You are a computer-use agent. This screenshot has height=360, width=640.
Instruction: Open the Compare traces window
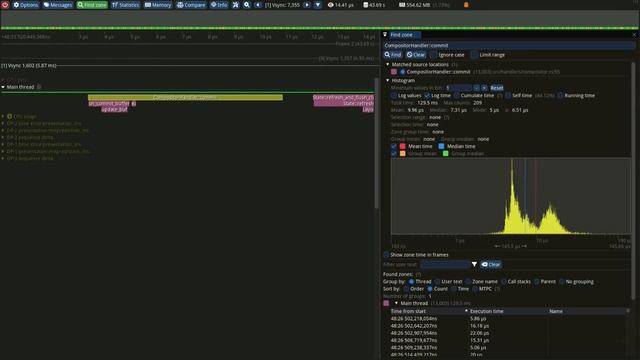[x=191, y=5]
